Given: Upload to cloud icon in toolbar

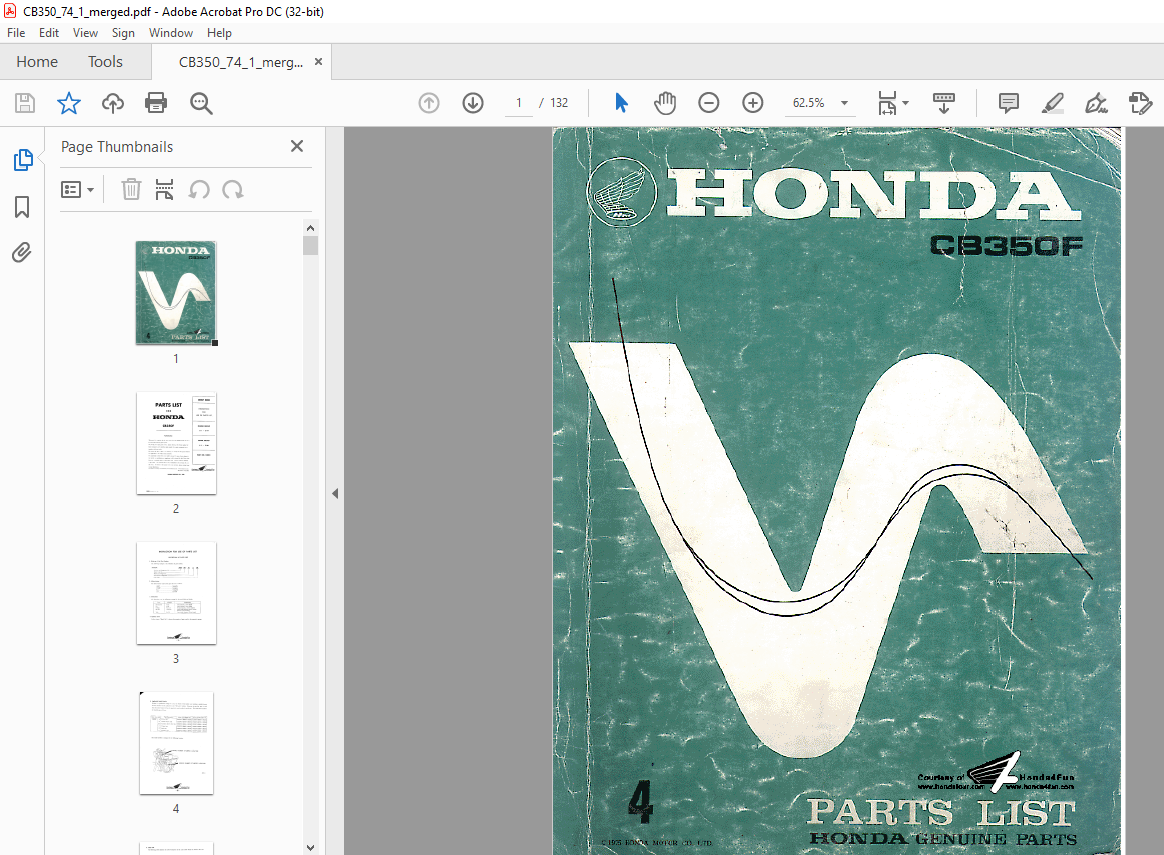Looking at the screenshot, I should (x=112, y=102).
